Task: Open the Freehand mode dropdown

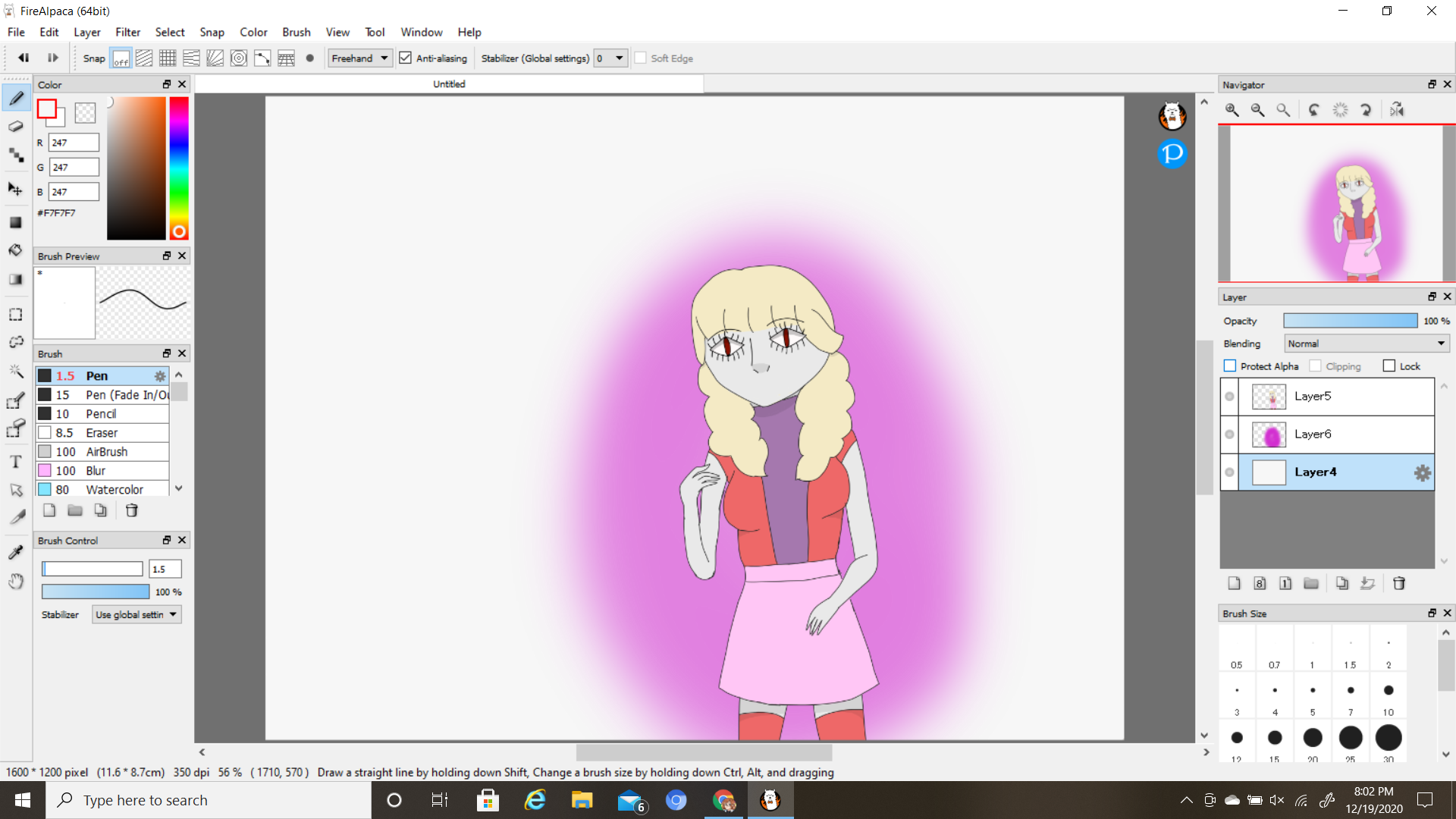Action: (360, 58)
